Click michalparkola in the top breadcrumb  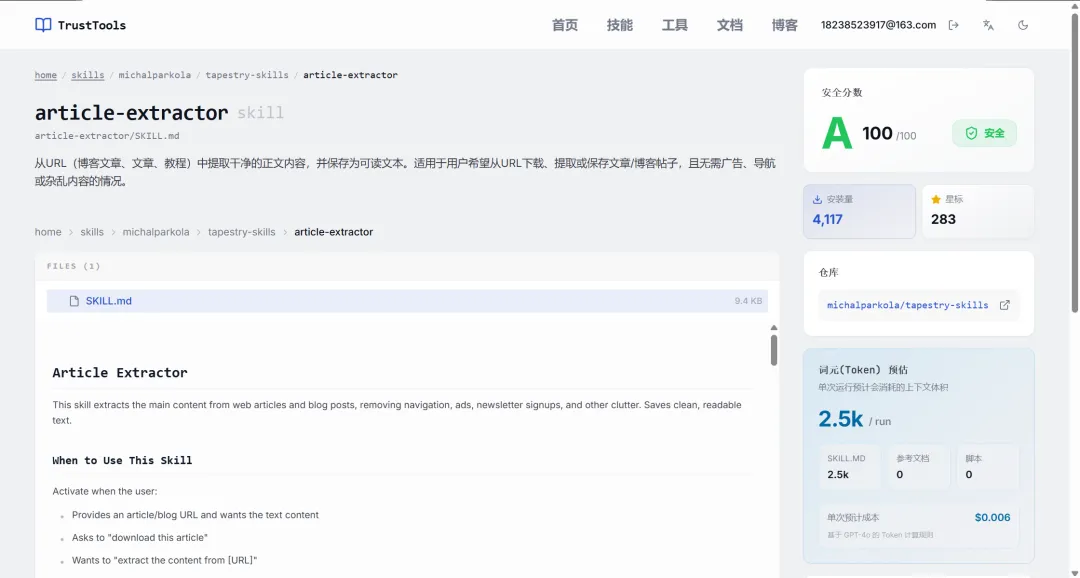click(154, 75)
